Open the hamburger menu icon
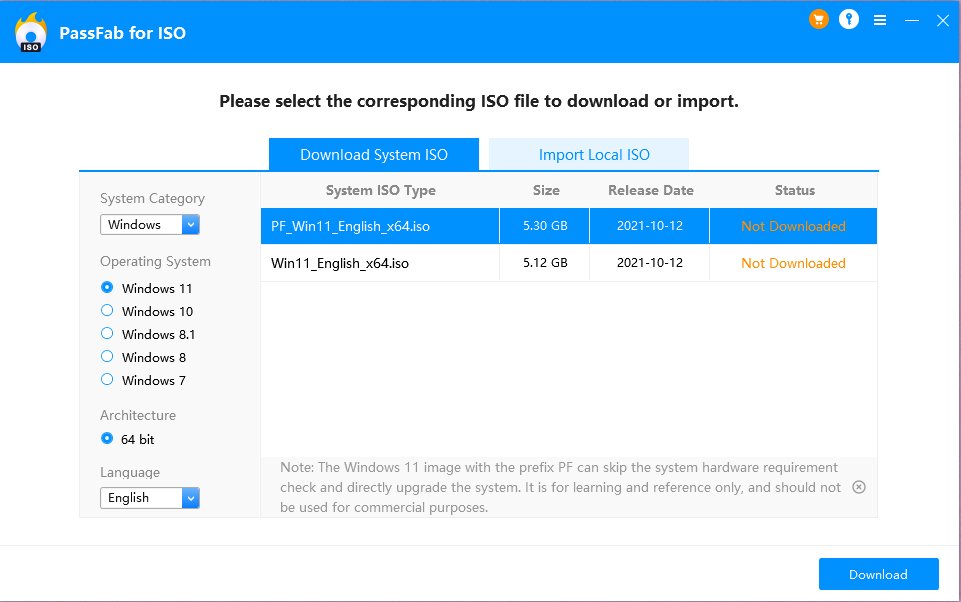 click(x=880, y=19)
